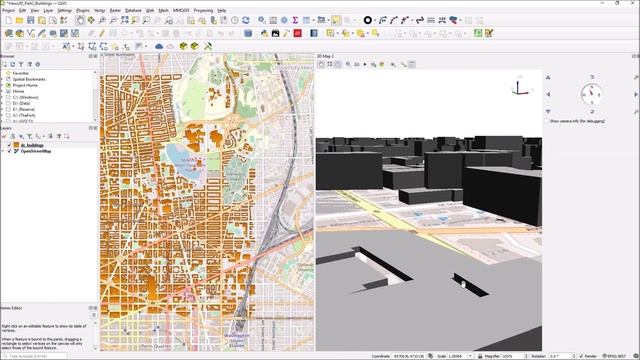The height and width of the screenshot is (360, 640).
Task: Choose the Zoom In magnifier tool
Action: click(102, 20)
